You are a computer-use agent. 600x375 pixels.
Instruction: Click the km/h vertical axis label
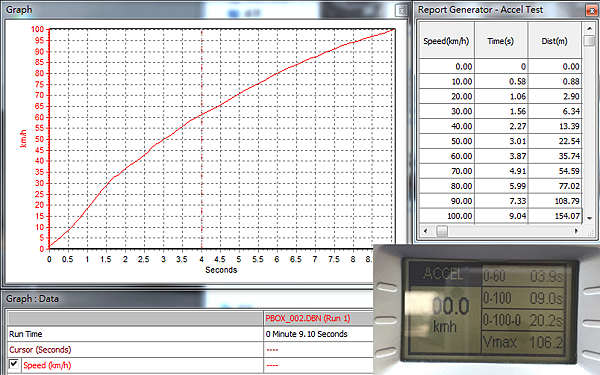point(23,139)
